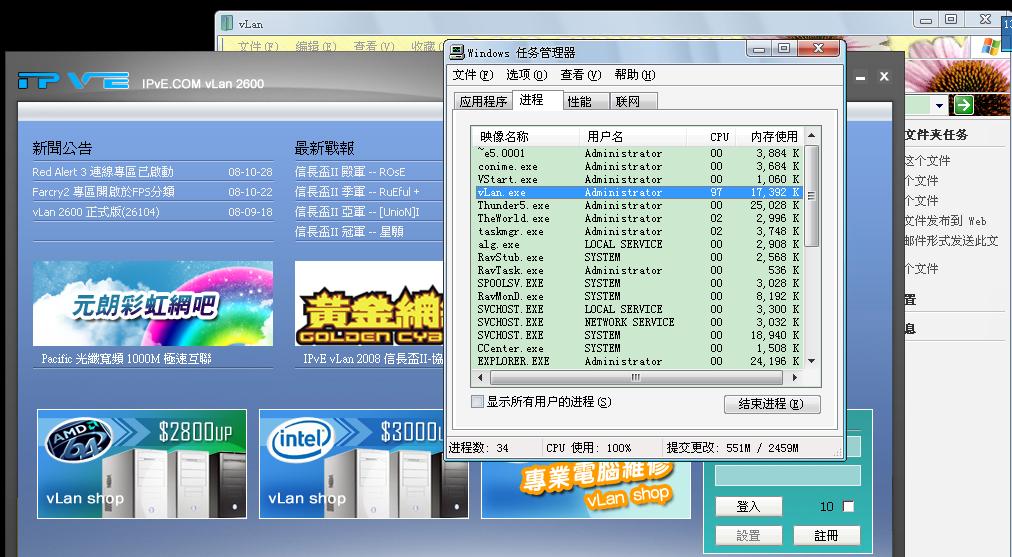Sort processes by 映像名称 column header

(526, 136)
